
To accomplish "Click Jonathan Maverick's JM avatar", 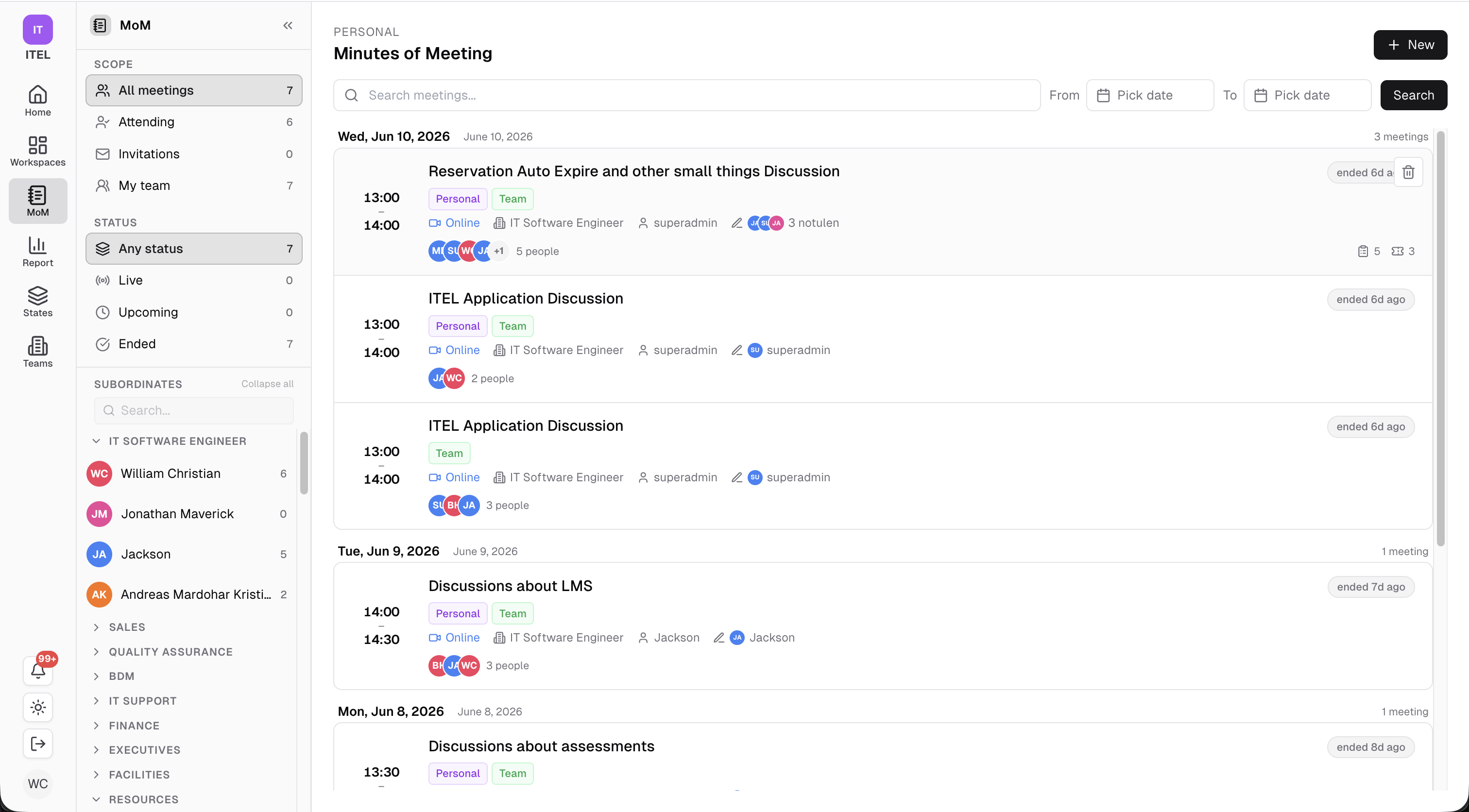I will pyautogui.click(x=99, y=514).
